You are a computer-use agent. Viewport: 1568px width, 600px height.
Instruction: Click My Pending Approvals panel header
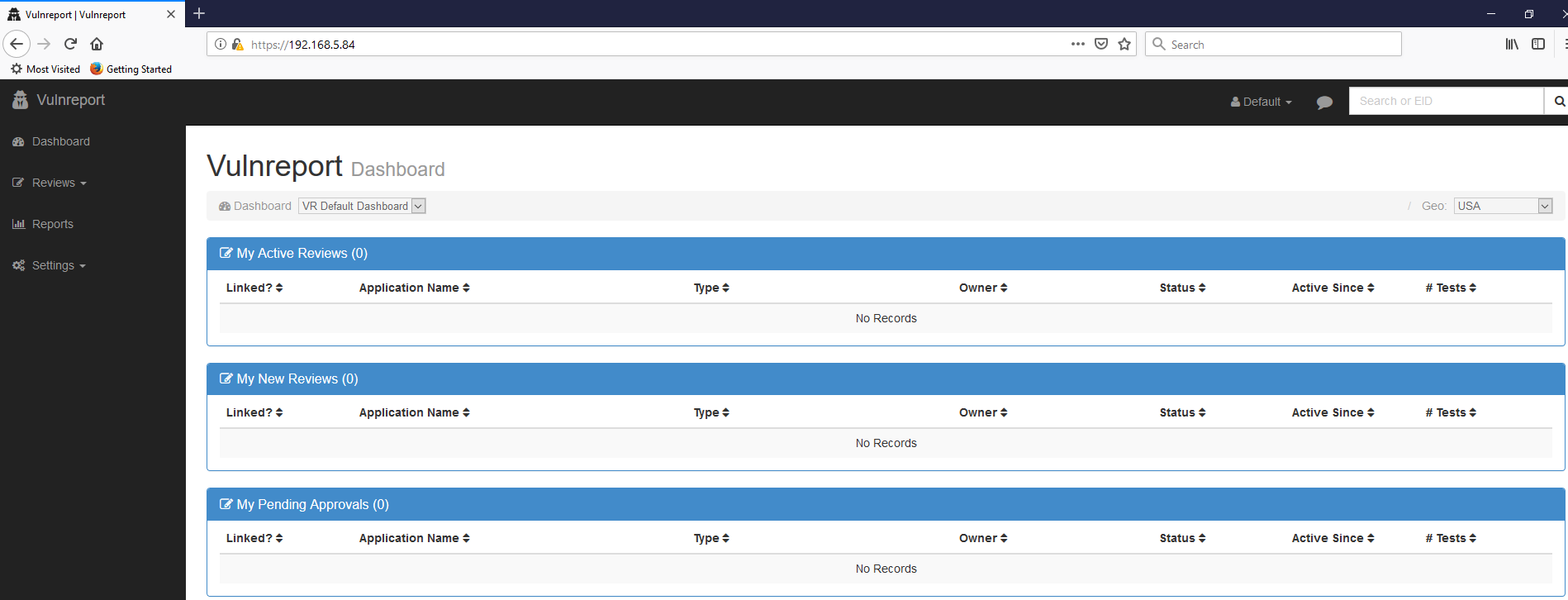886,504
